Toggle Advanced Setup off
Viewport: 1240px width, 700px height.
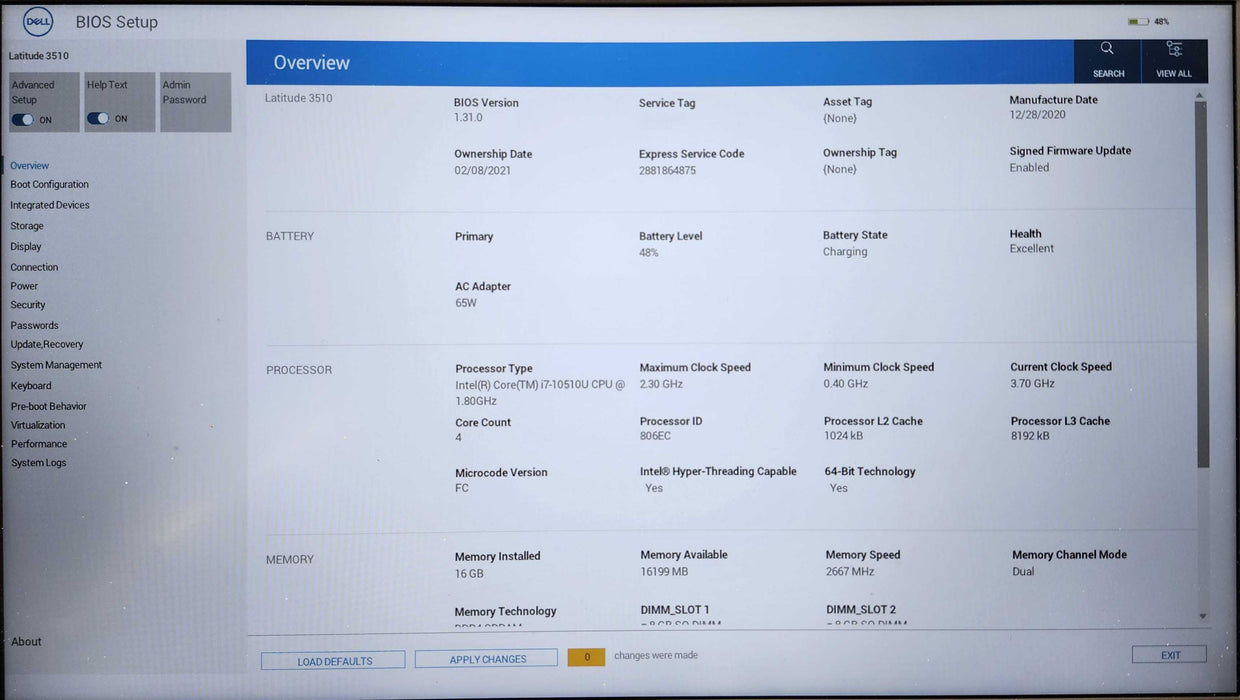click(x=24, y=118)
